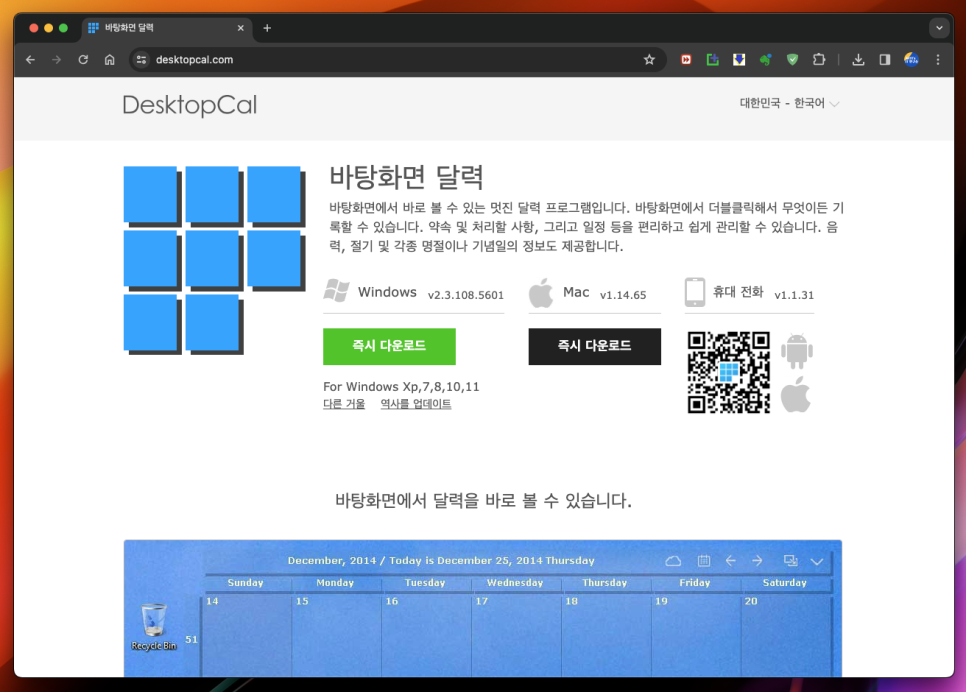Show browser downloads

coord(858,60)
